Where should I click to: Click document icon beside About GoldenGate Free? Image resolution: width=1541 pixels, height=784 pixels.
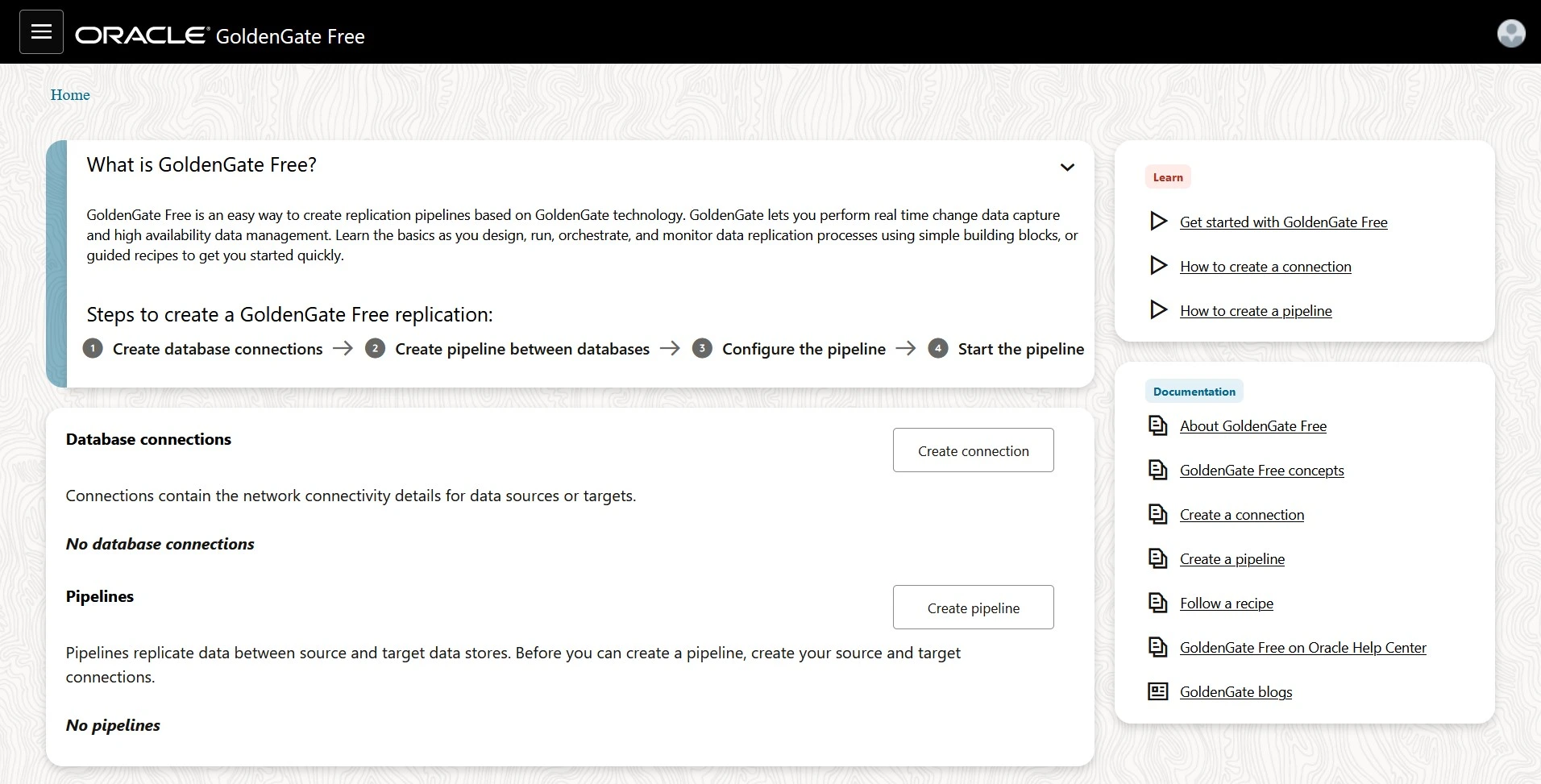[x=1157, y=425]
